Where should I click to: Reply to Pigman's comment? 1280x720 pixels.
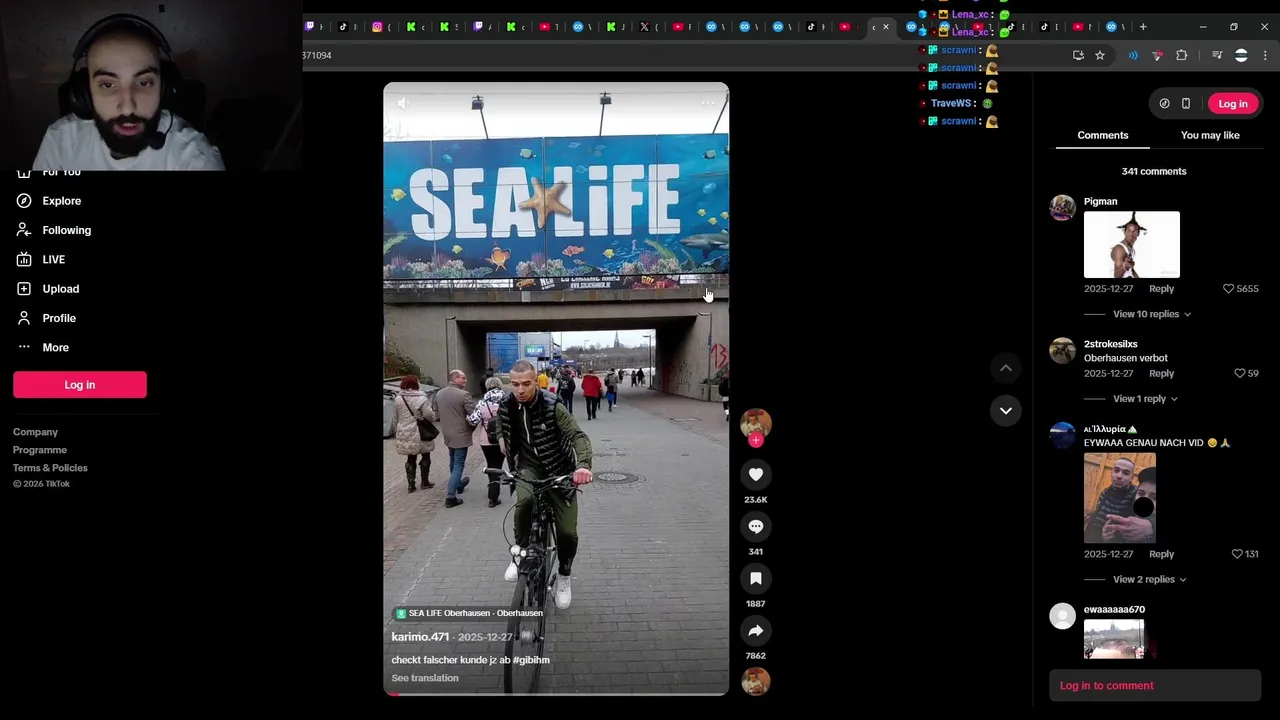click(1161, 289)
